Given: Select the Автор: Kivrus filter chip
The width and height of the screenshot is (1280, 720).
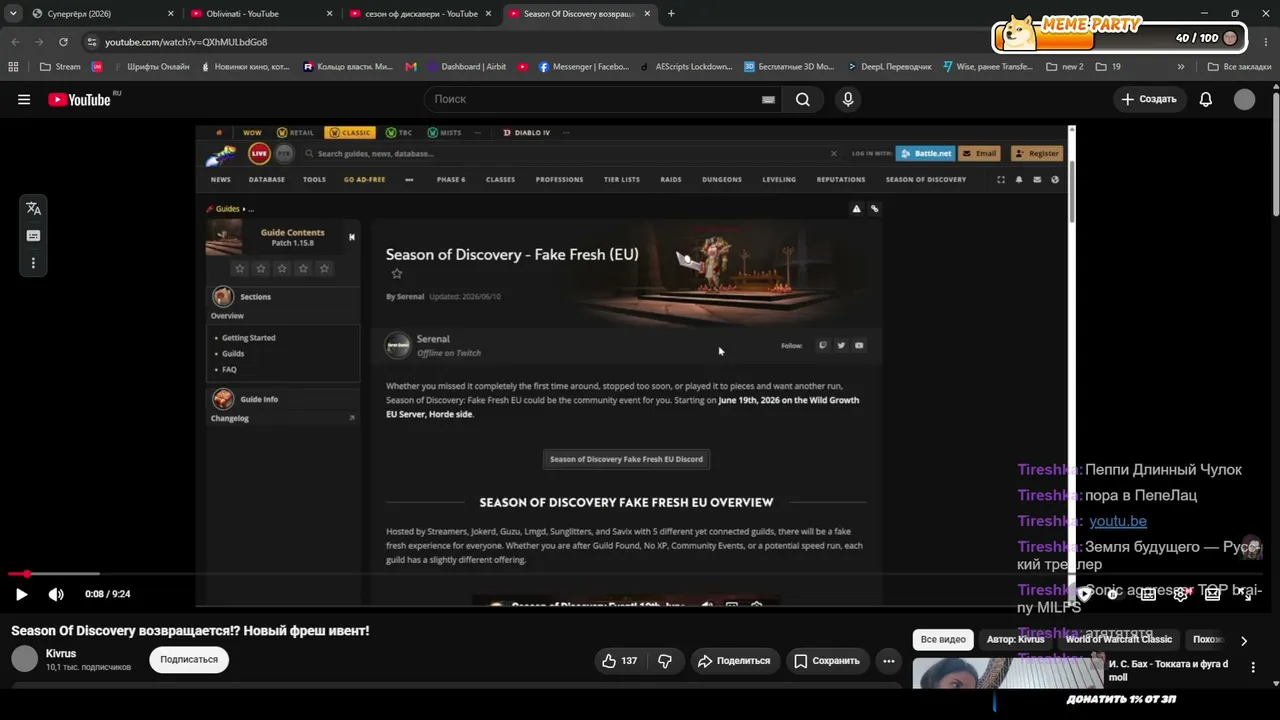Looking at the screenshot, I should coord(1015,640).
